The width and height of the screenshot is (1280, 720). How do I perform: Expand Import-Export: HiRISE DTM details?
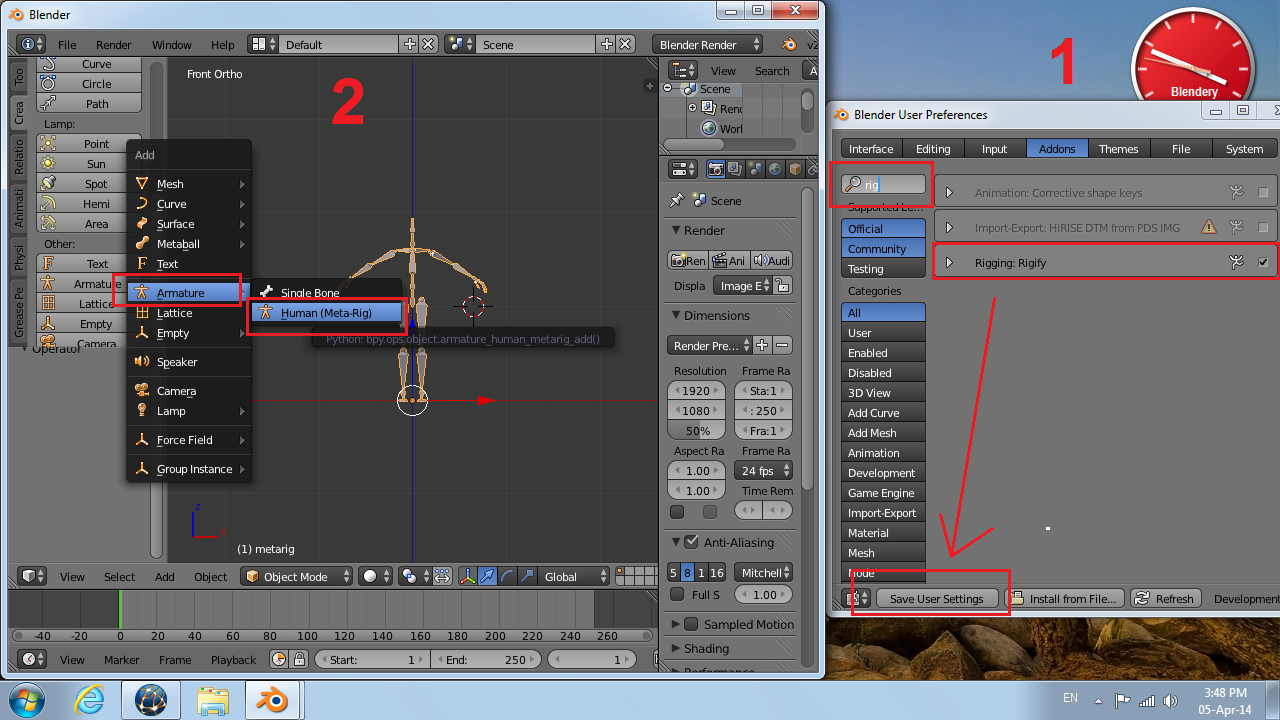tap(949, 227)
